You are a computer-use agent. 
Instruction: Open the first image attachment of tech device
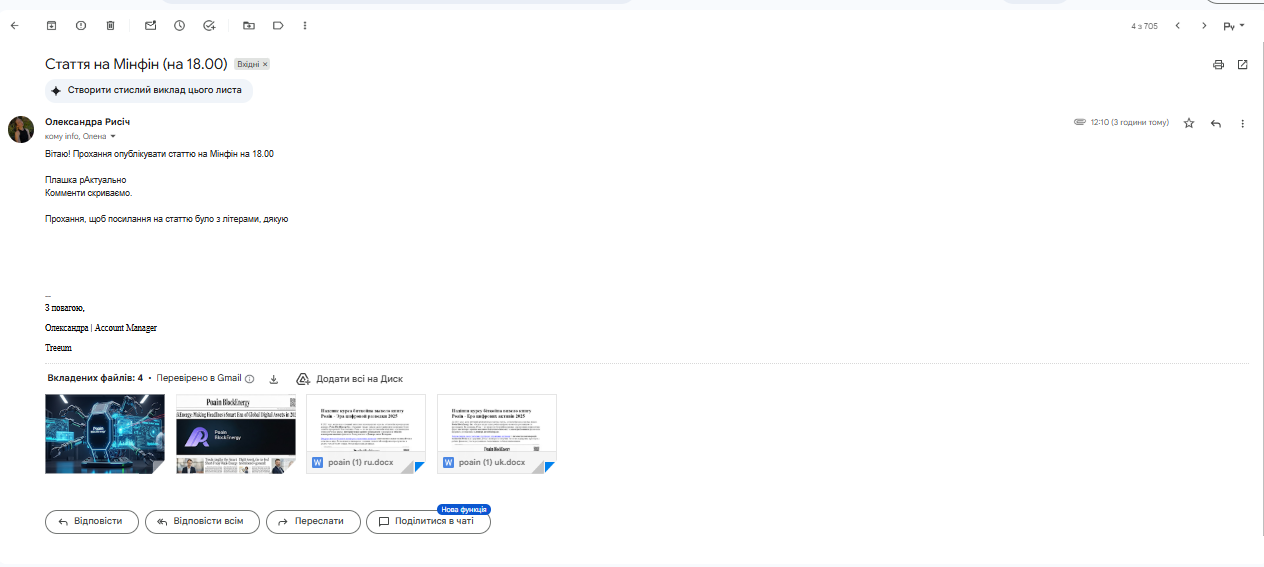[x=105, y=434]
